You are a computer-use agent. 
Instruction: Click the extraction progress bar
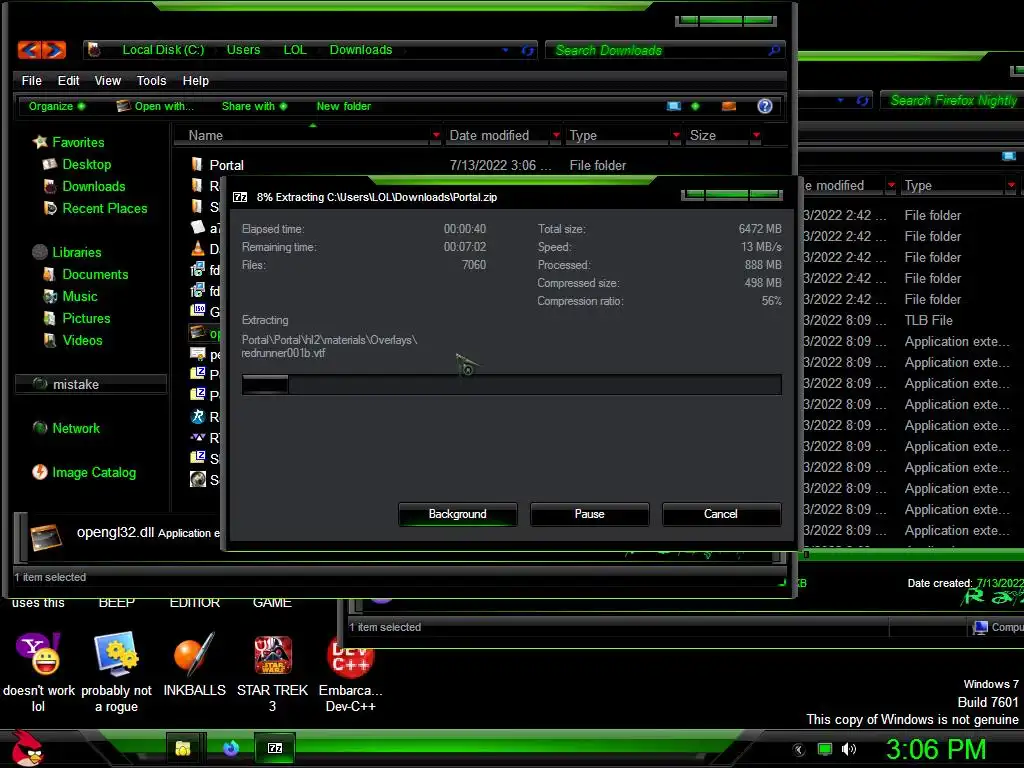pos(511,384)
